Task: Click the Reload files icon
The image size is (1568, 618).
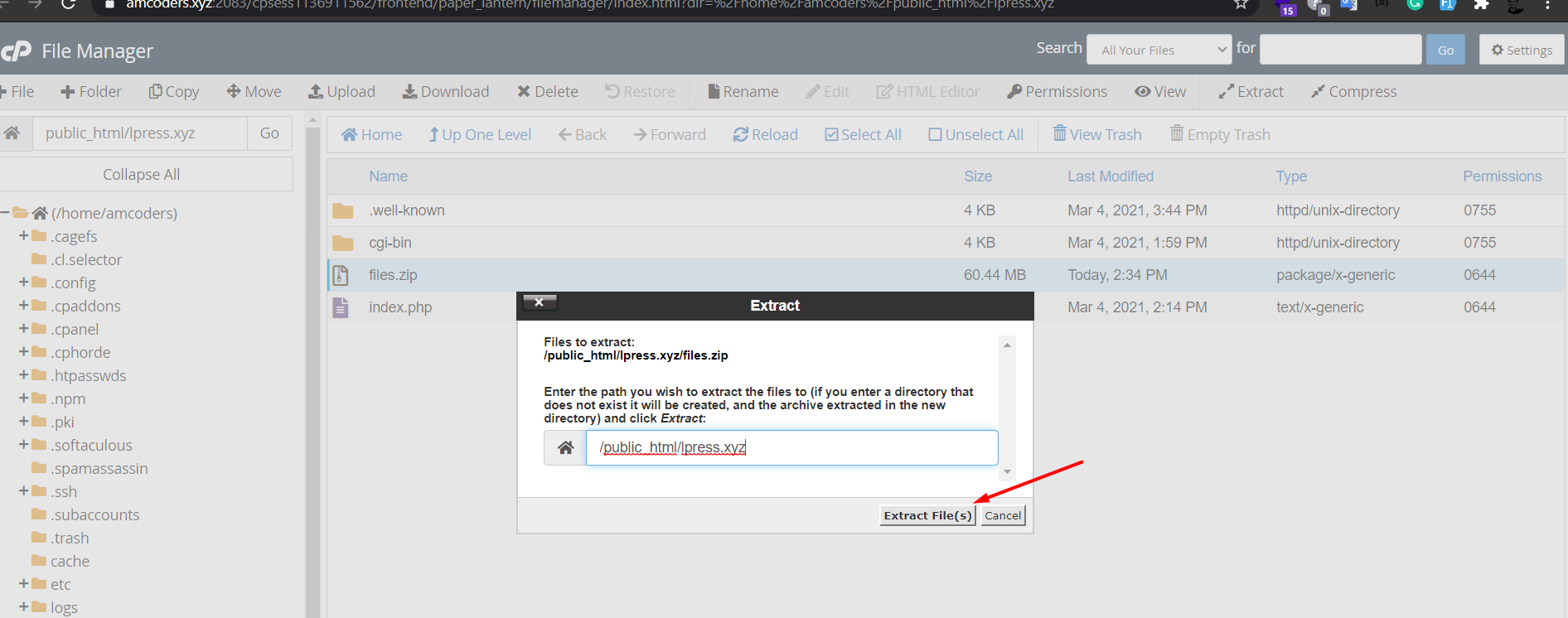Action: [x=740, y=135]
